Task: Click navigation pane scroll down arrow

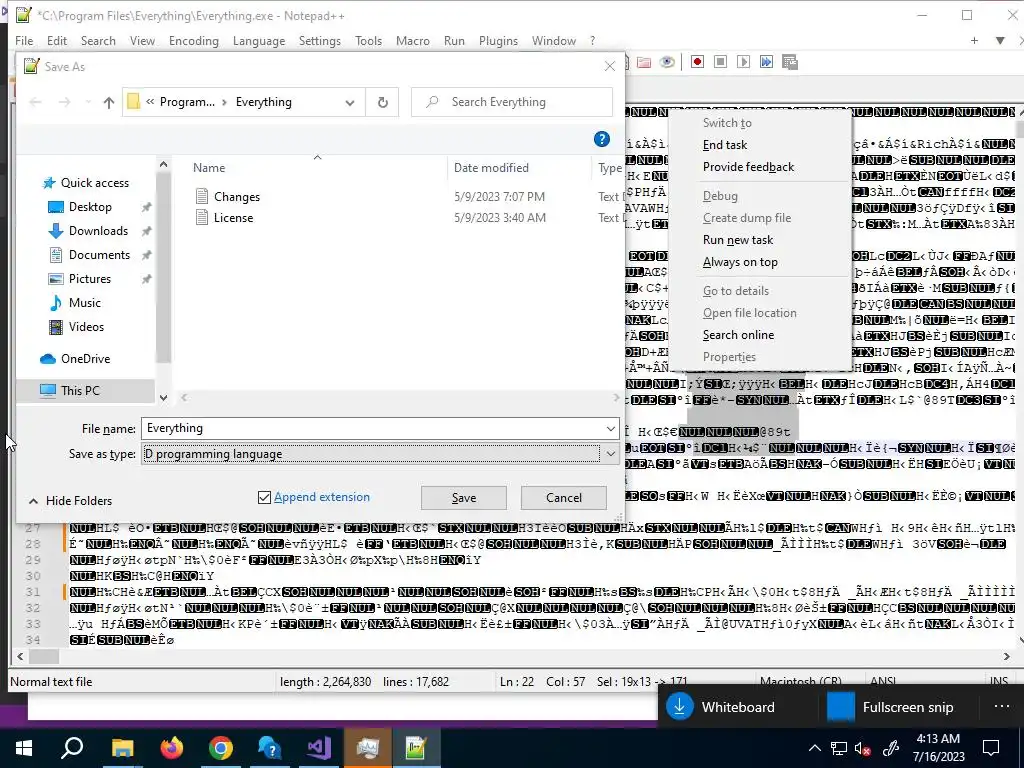Action: (163, 398)
